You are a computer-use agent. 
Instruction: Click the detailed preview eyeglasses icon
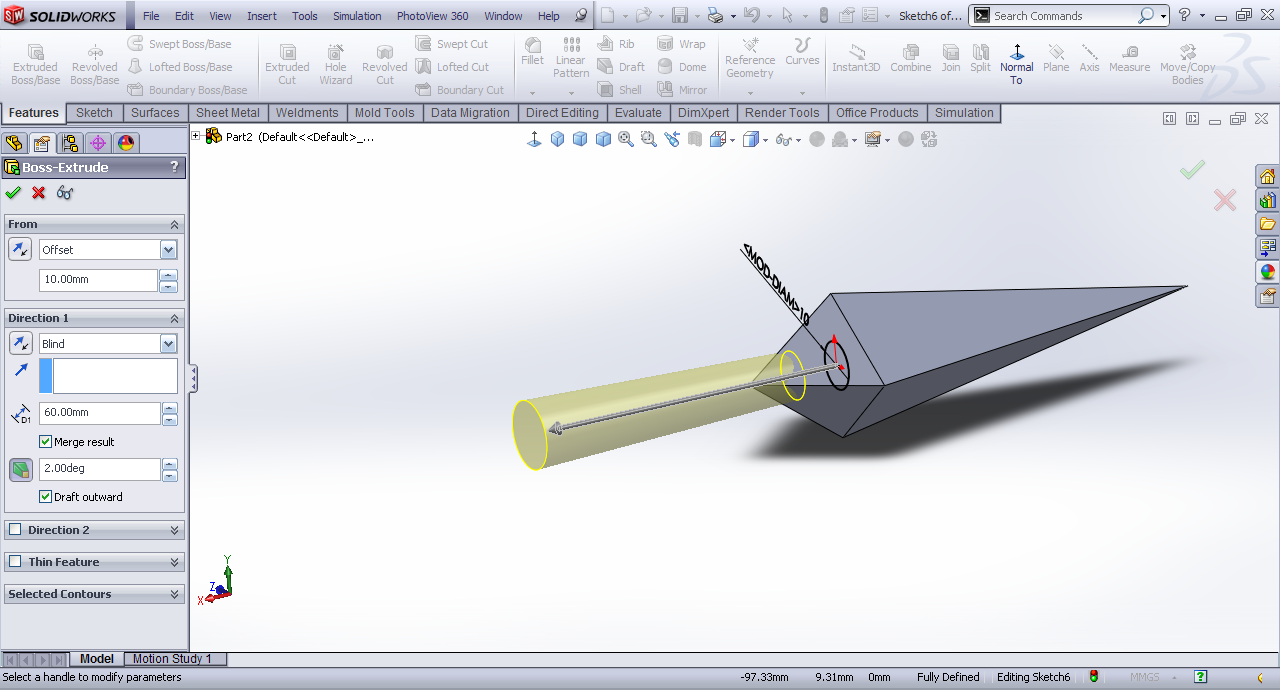(65, 193)
